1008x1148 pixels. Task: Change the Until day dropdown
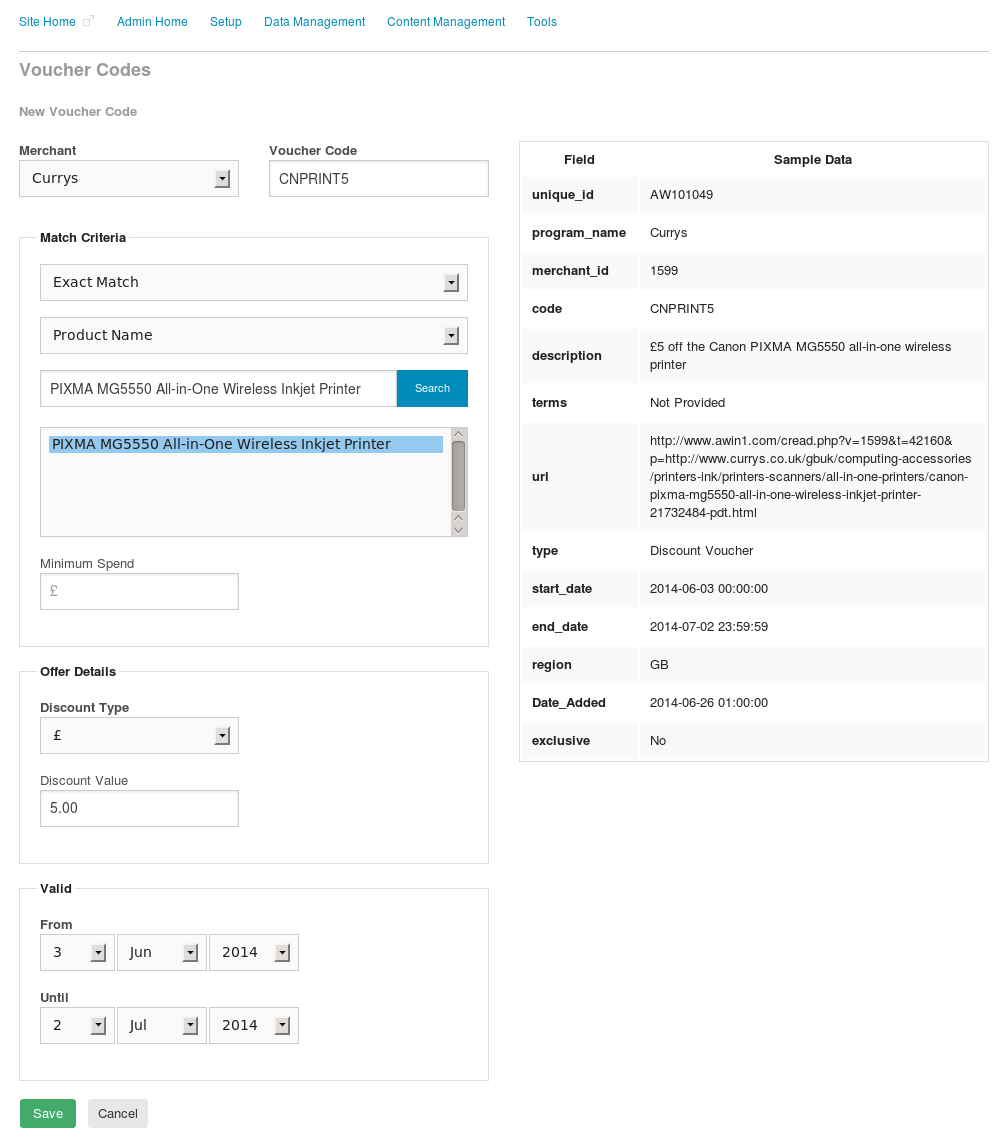(x=77, y=1026)
